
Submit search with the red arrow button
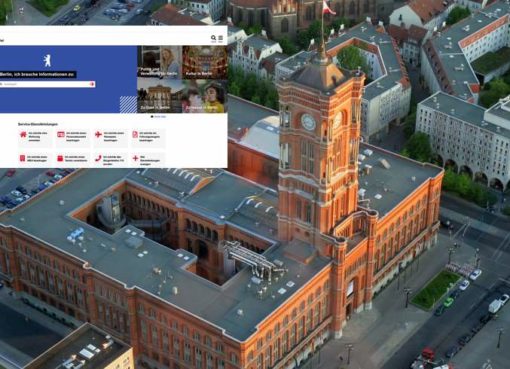[92, 84]
